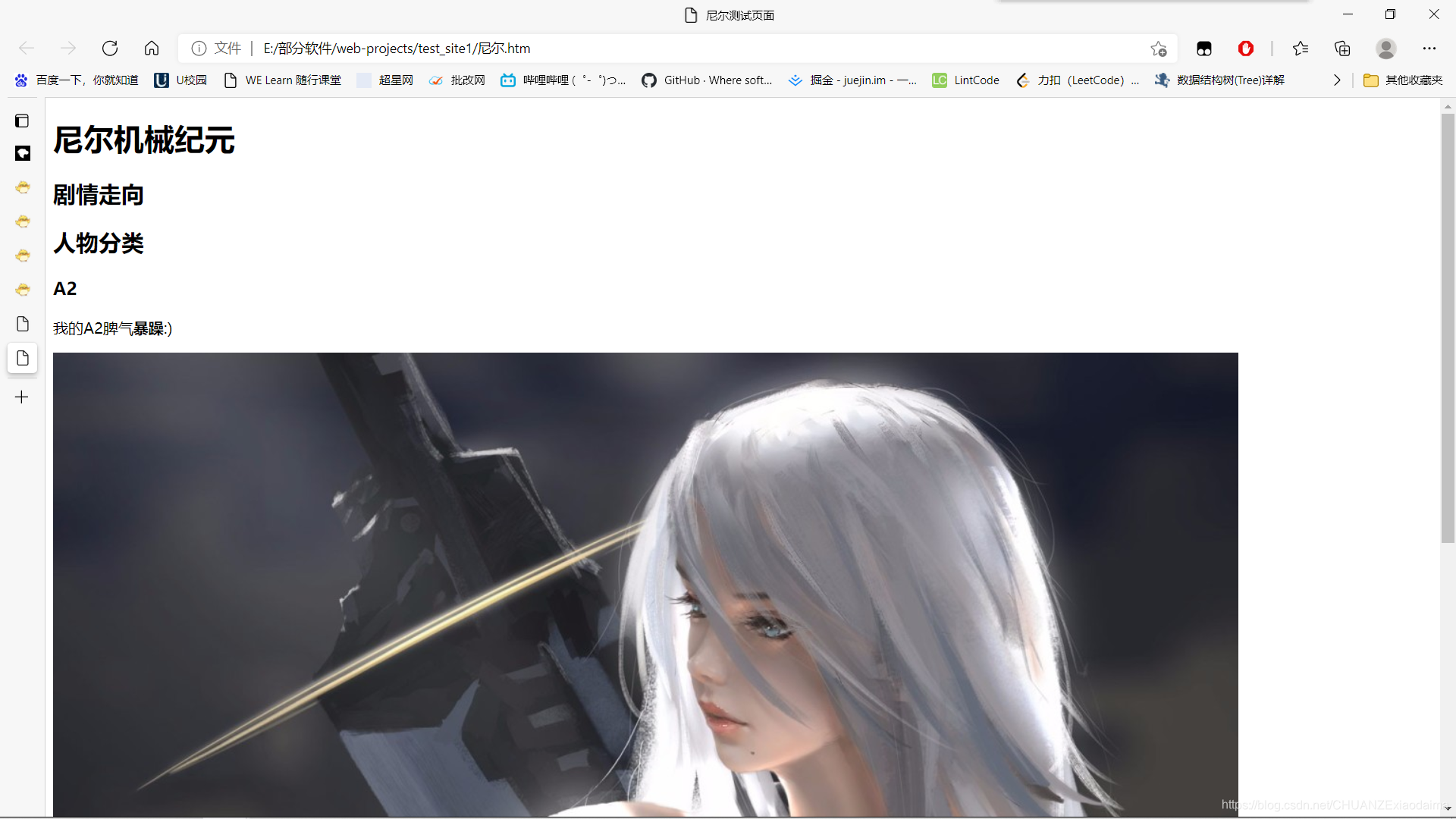Screen dimensions: 1456x819
Task: Switch to active 尼尔测试页面 vertical tab
Action: pyautogui.click(x=22, y=358)
